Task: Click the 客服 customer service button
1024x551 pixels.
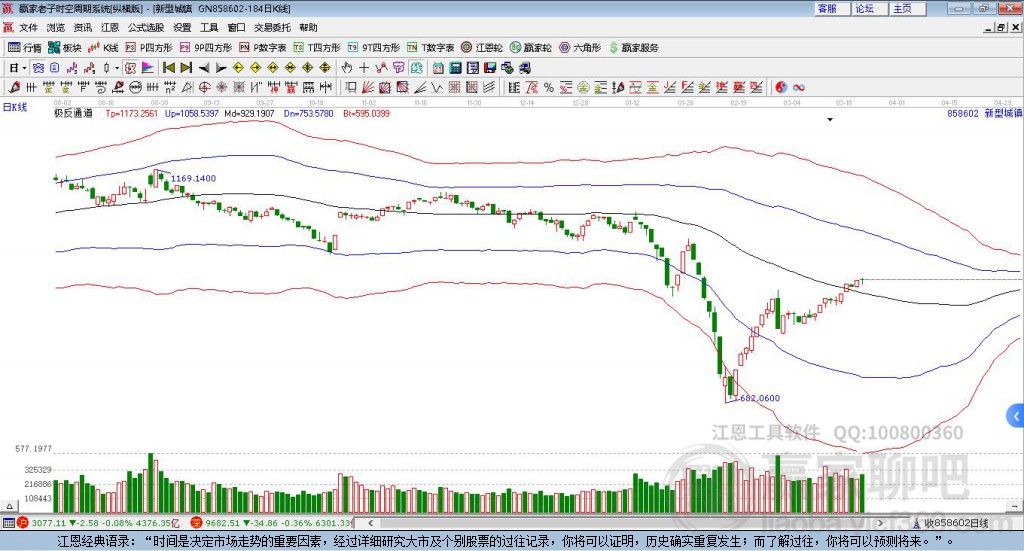Action: 832,8
